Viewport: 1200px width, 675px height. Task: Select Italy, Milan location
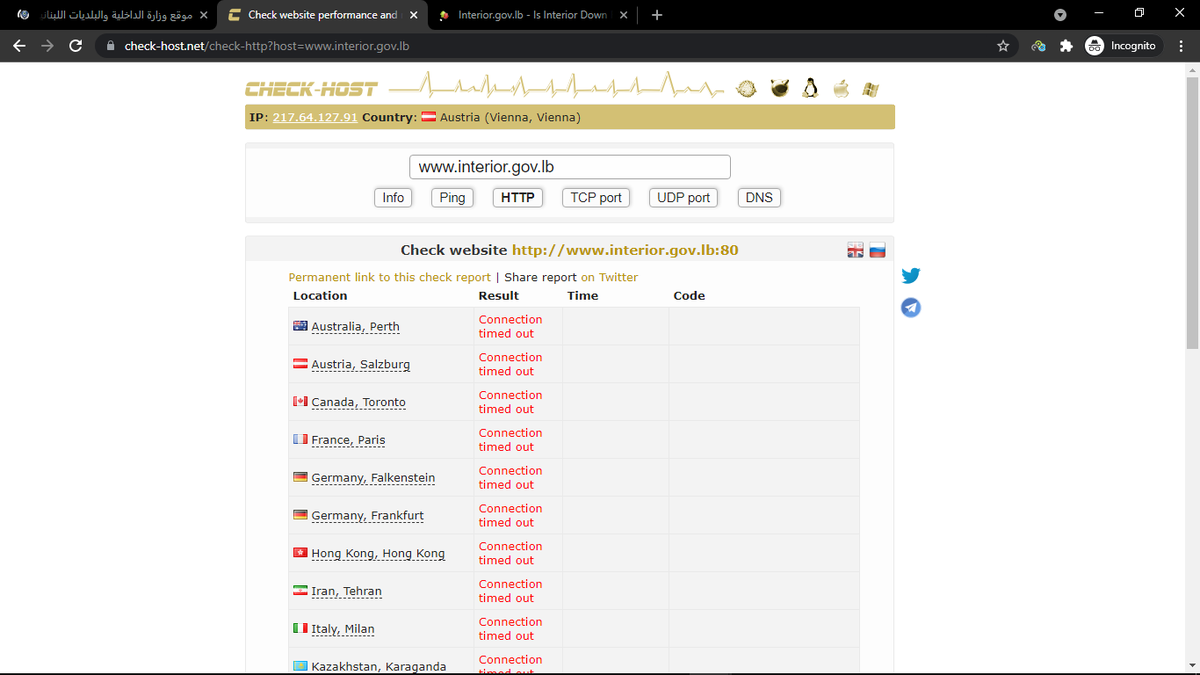point(343,630)
